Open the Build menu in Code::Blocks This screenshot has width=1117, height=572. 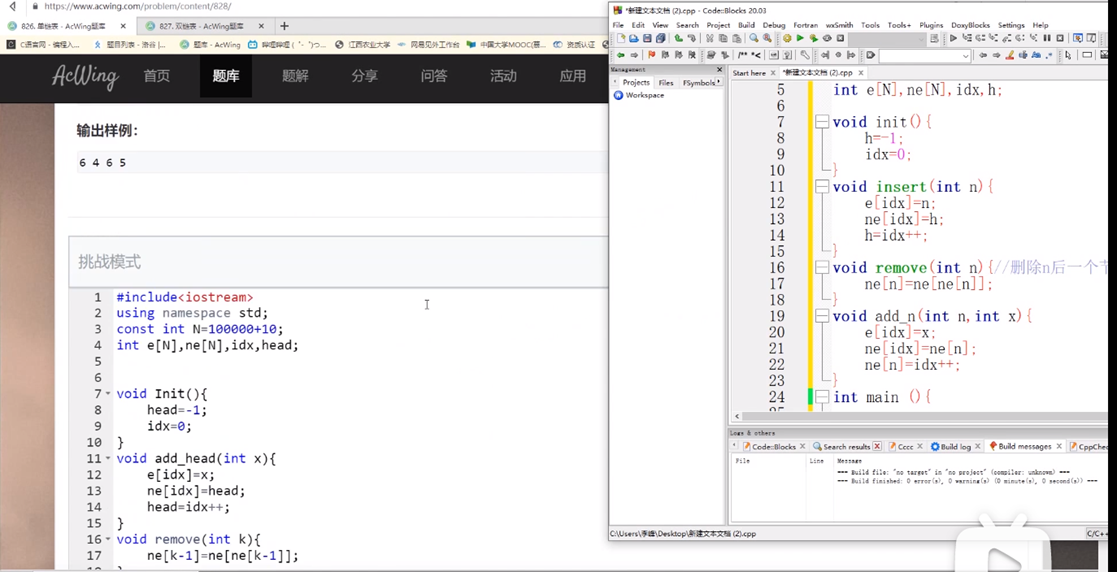click(746, 25)
